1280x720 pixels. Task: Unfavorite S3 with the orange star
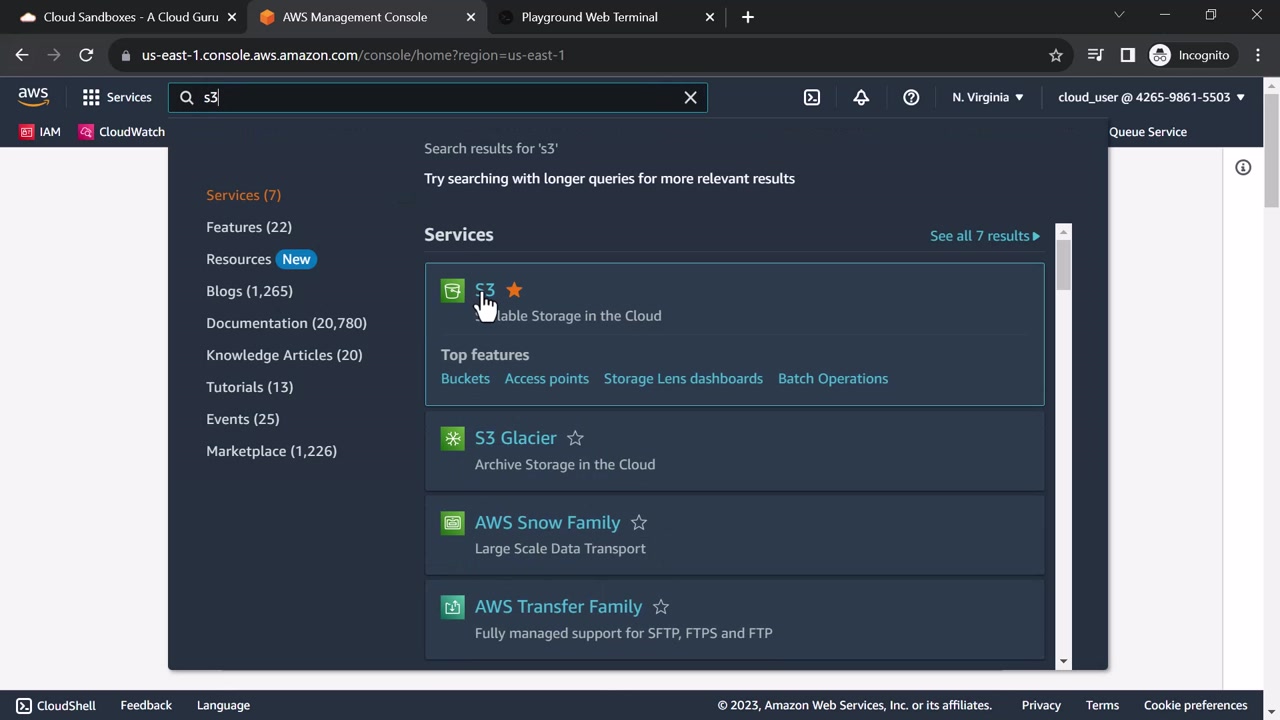tap(514, 290)
